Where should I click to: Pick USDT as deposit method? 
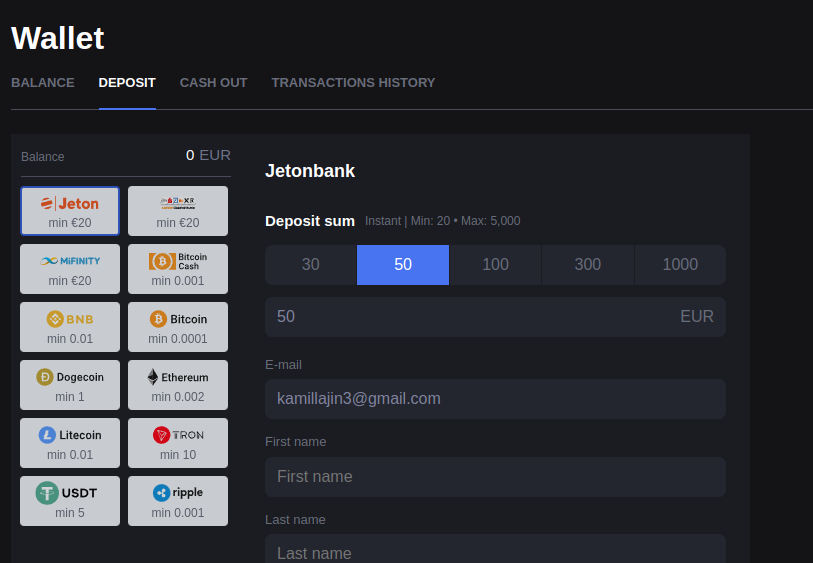click(x=70, y=501)
